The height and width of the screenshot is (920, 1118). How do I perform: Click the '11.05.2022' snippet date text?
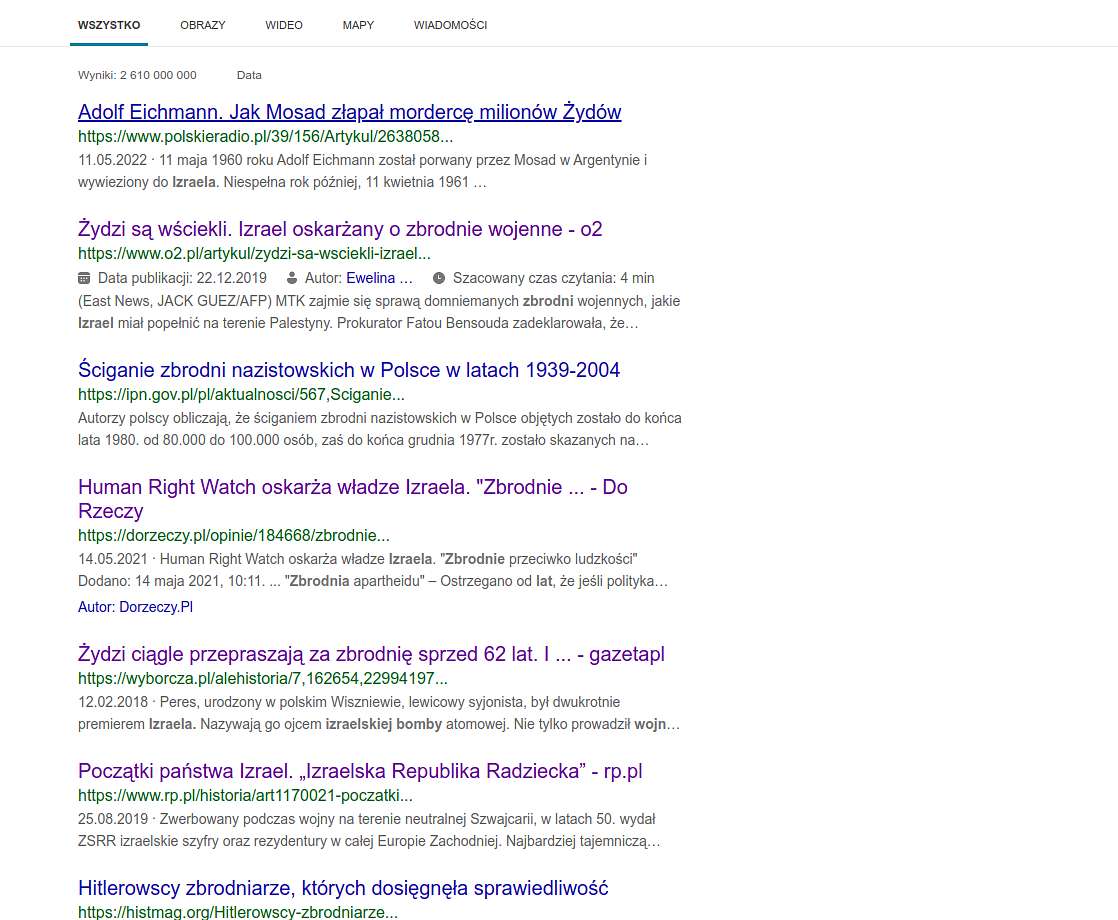(x=112, y=160)
